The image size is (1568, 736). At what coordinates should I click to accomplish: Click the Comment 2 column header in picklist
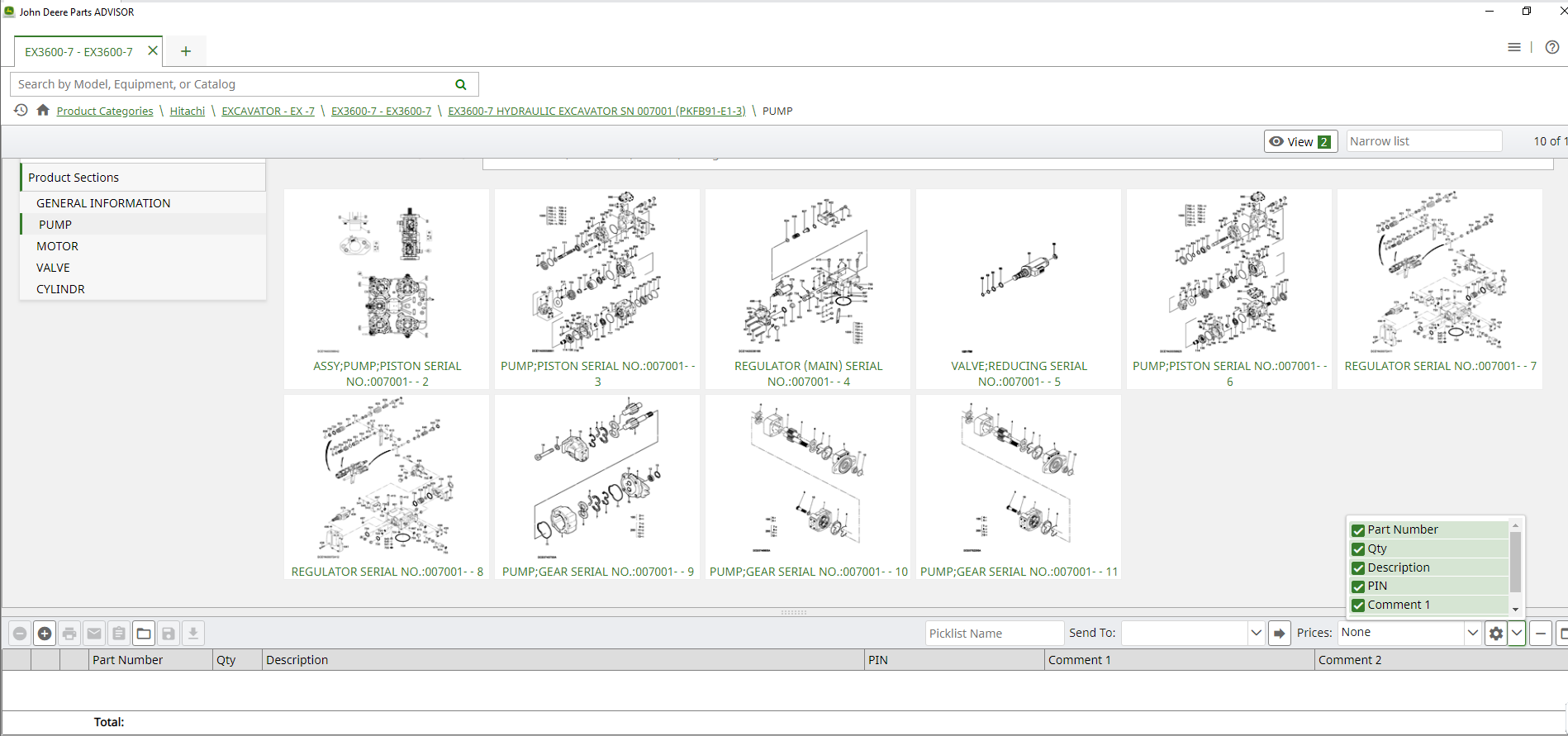pyautogui.click(x=1441, y=660)
